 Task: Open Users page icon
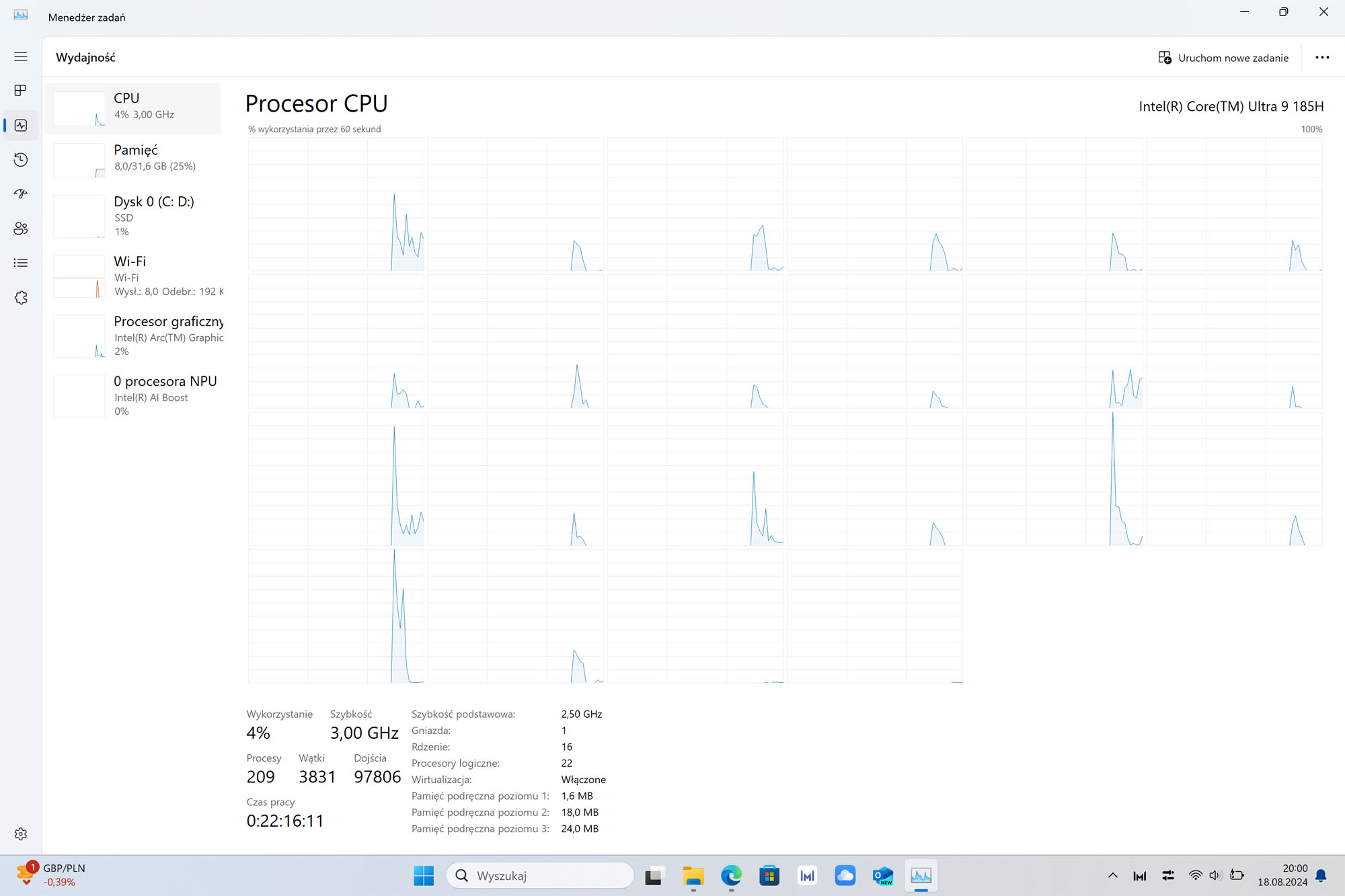21,229
